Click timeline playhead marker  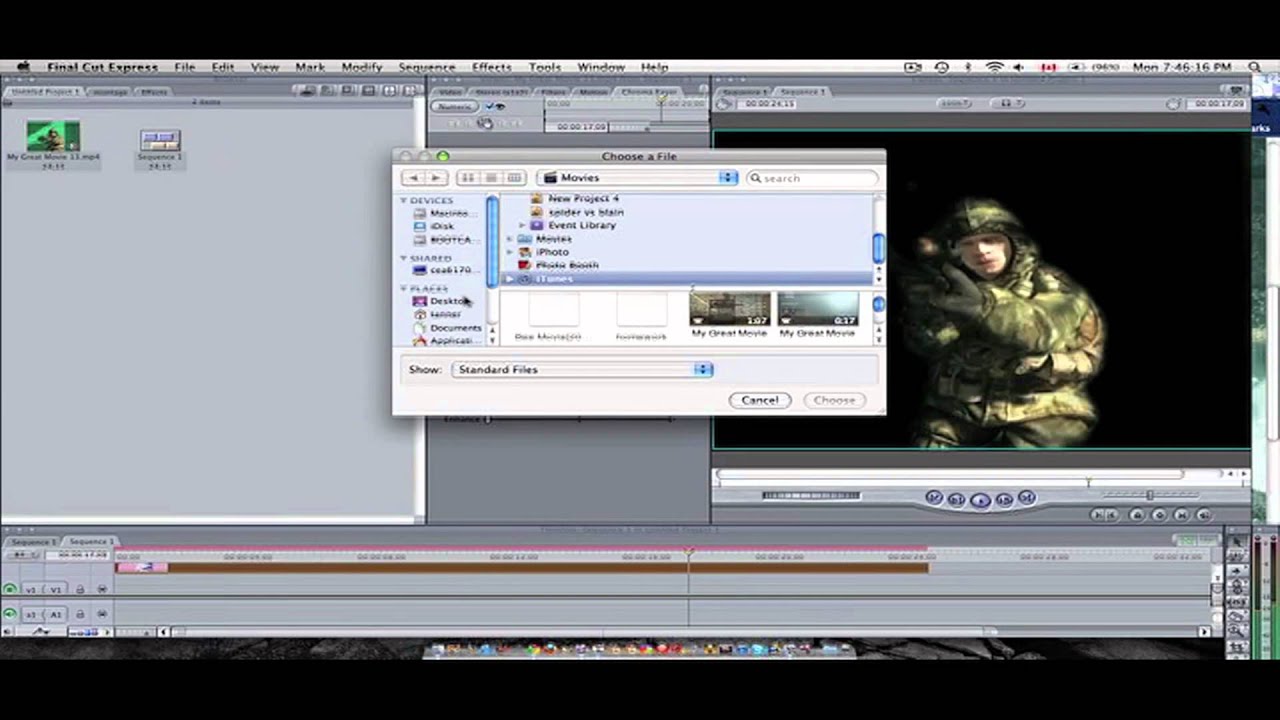pos(688,552)
